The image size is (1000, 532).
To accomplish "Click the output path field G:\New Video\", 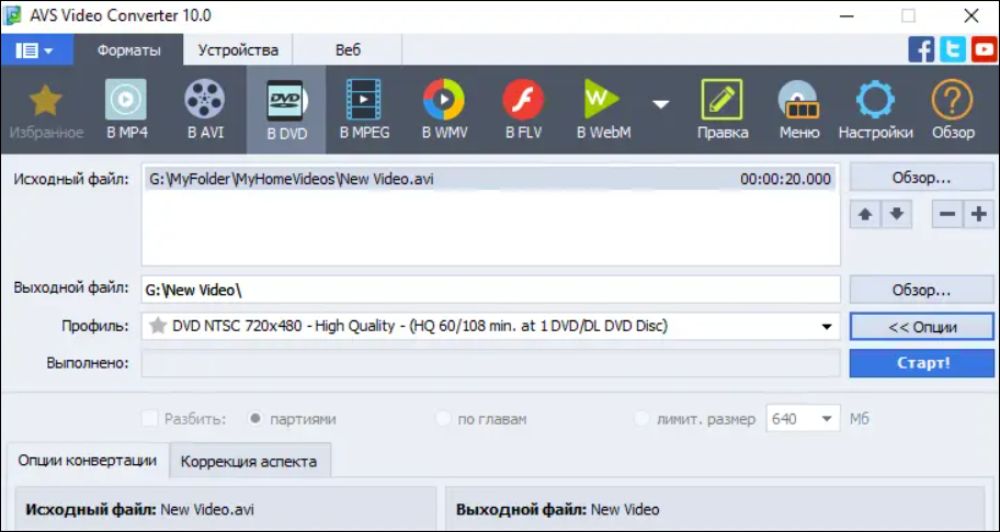I will click(490, 290).
